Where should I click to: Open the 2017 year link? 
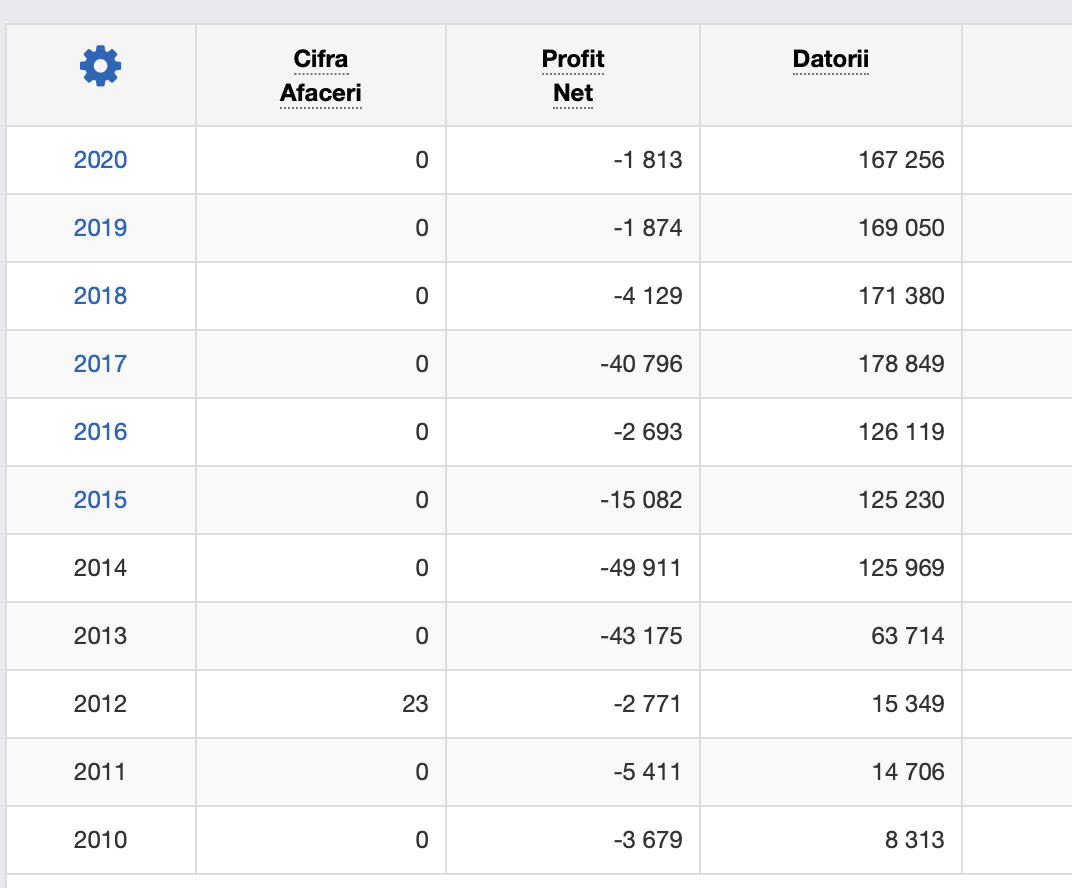pos(100,364)
